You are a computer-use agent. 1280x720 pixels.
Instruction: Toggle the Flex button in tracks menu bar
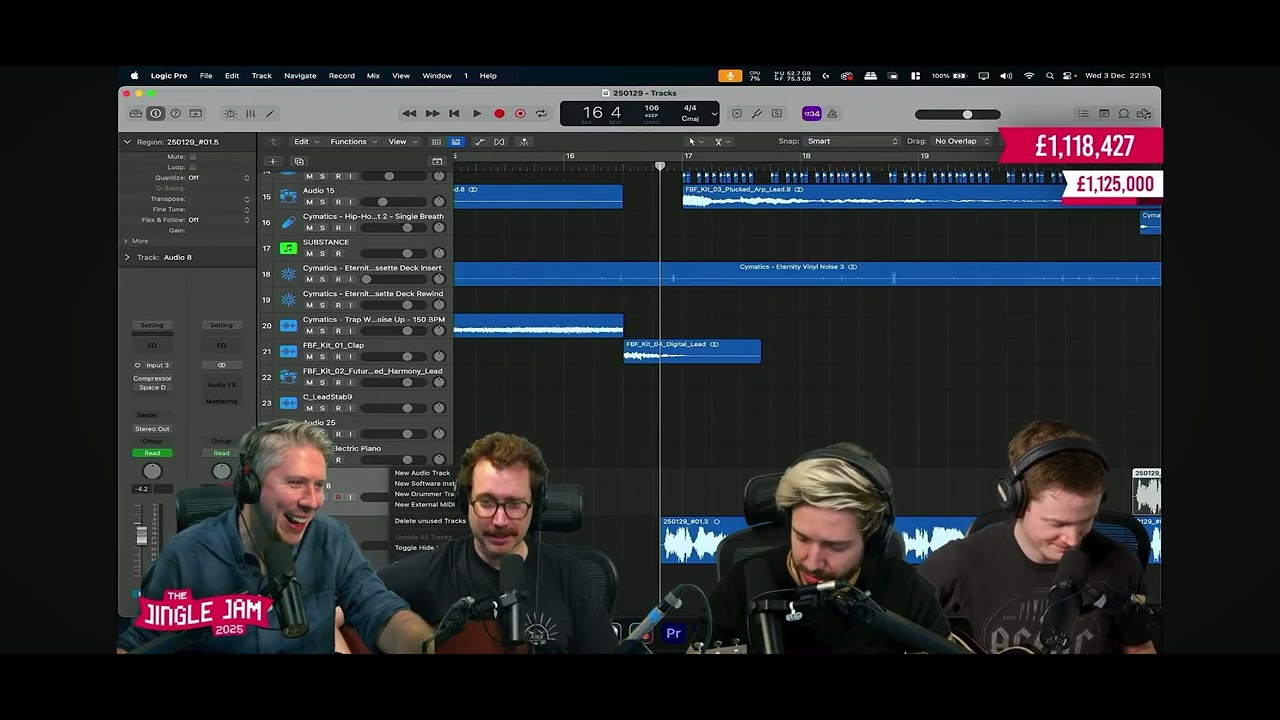[499, 142]
